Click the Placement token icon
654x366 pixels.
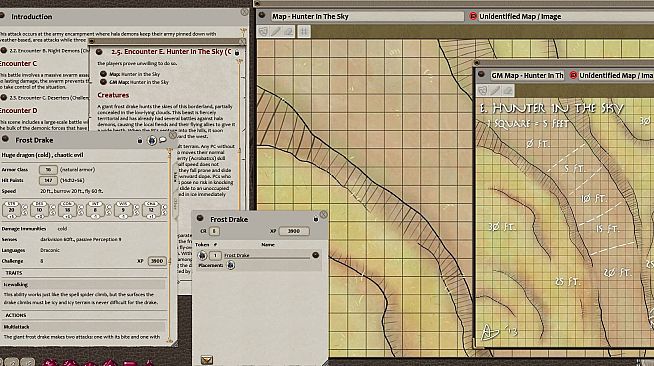230,265
